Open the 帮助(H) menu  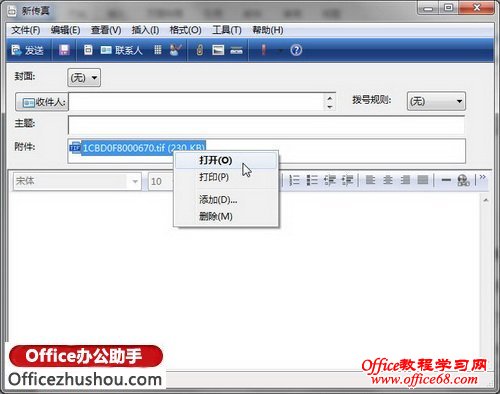pos(268,30)
